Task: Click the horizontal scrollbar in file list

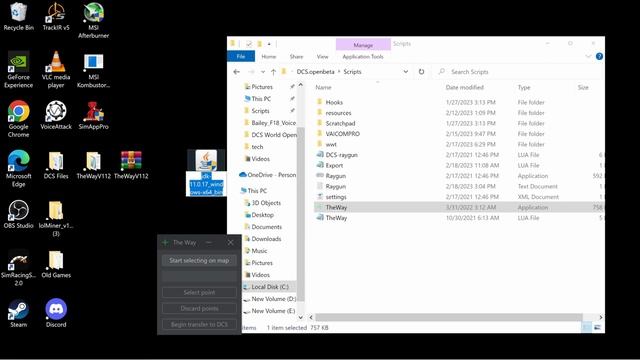Action: 448,317
